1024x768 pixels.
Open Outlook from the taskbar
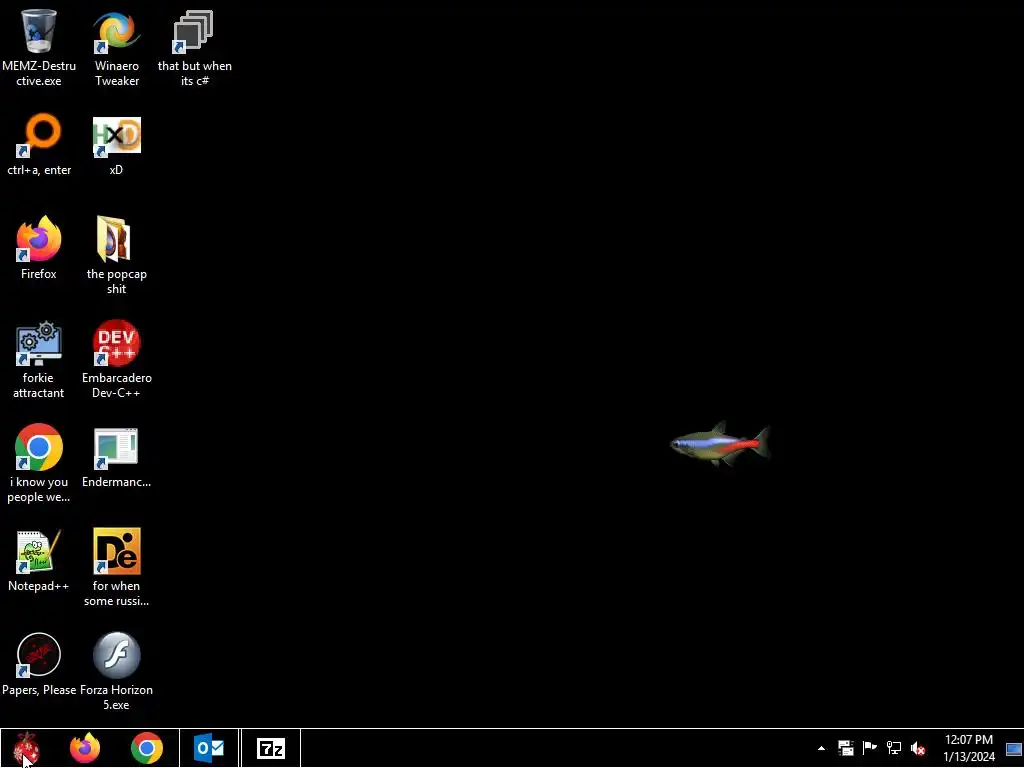[209, 748]
